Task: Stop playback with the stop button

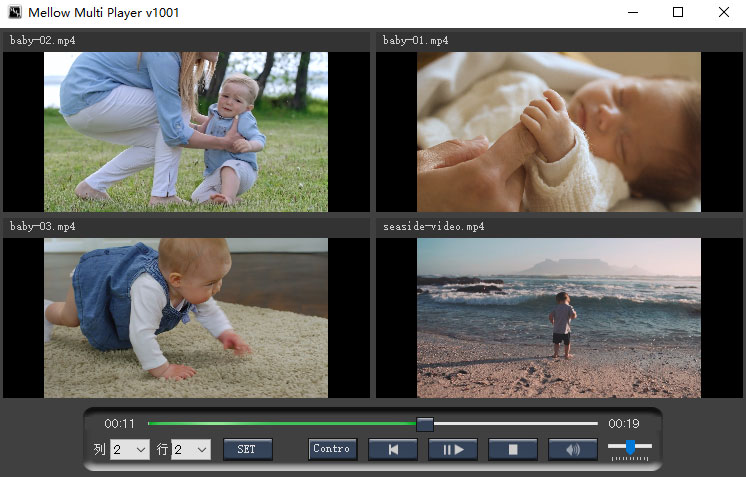Action: tap(513, 450)
